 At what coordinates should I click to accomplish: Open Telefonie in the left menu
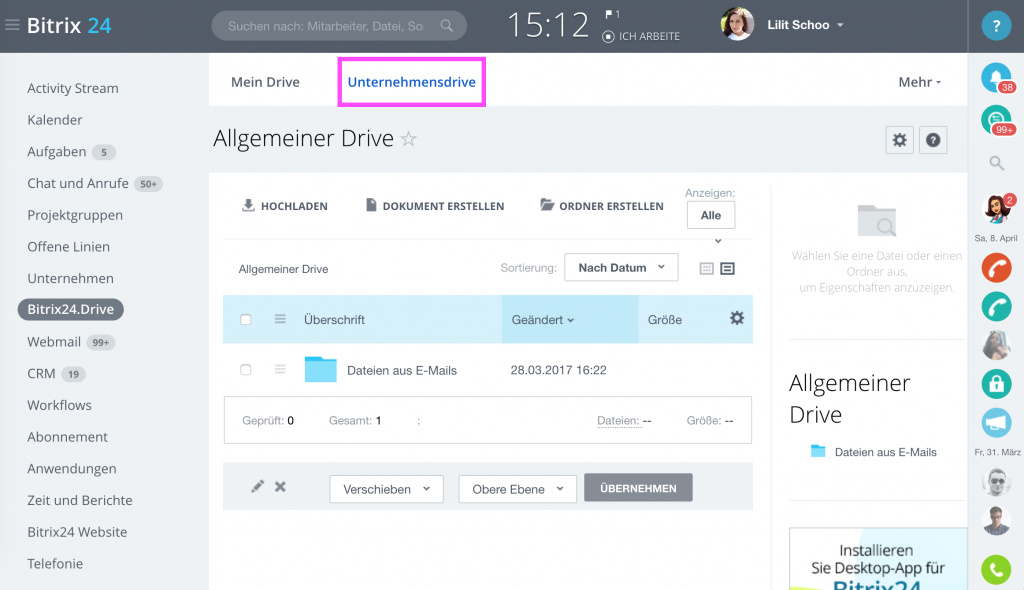point(55,564)
